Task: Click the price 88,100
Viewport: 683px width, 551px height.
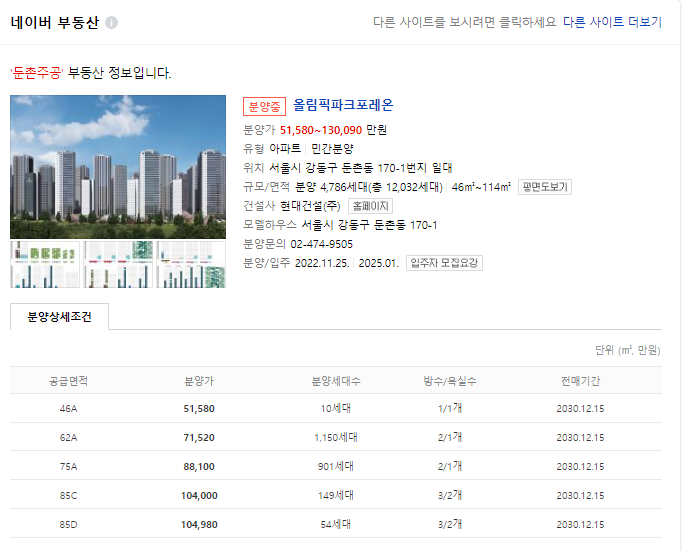Action: click(199, 466)
